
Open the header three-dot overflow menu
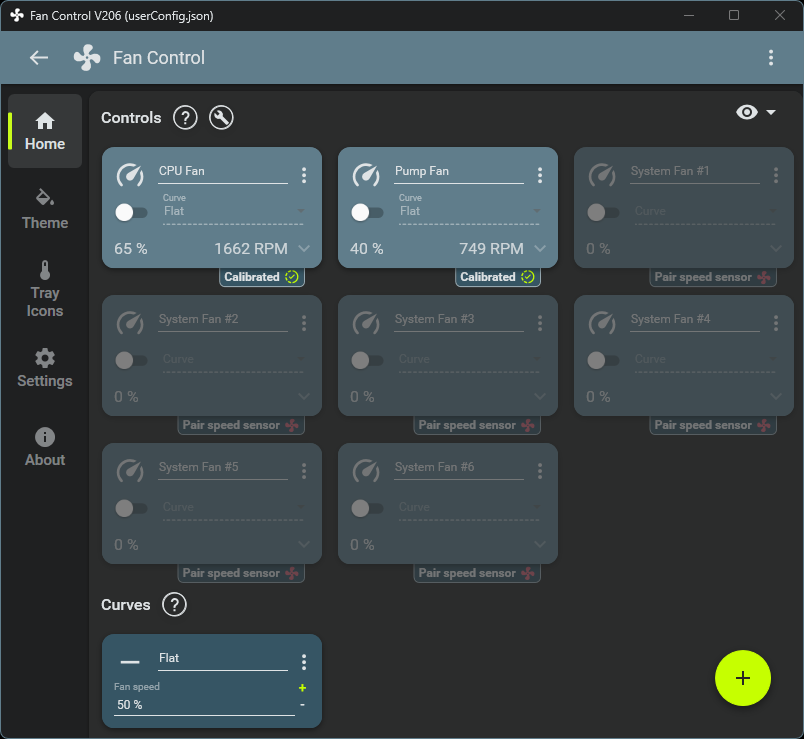(x=771, y=57)
